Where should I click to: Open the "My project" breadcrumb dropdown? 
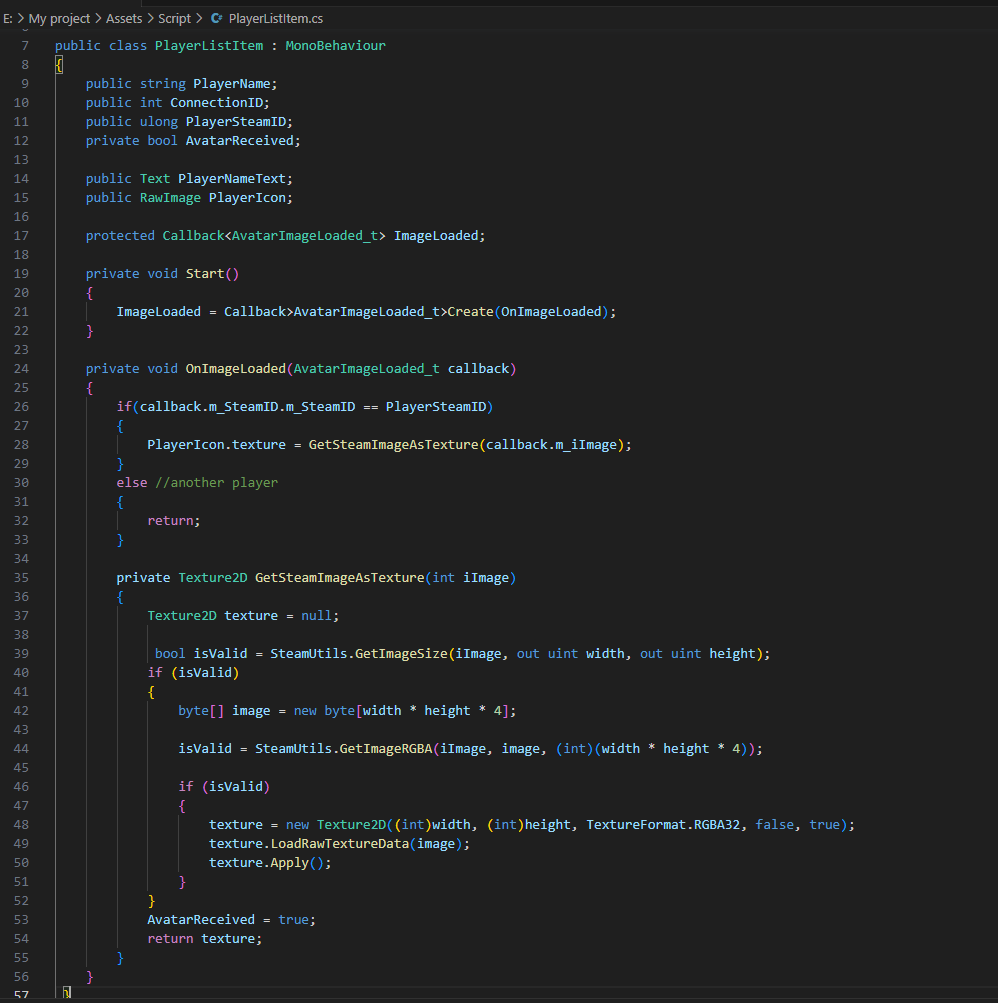(x=60, y=18)
